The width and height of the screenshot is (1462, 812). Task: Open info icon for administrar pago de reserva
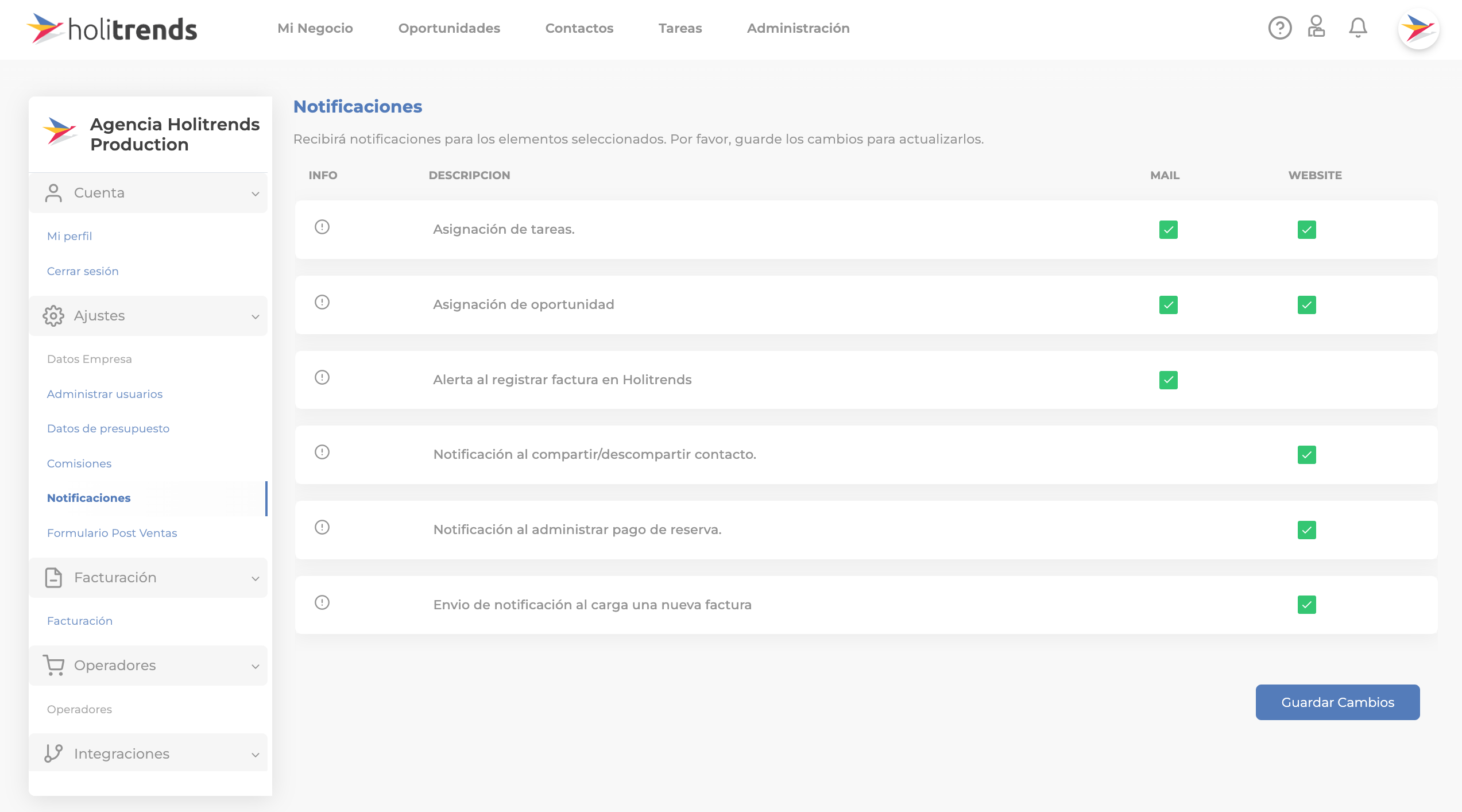[x=322, y=527]
